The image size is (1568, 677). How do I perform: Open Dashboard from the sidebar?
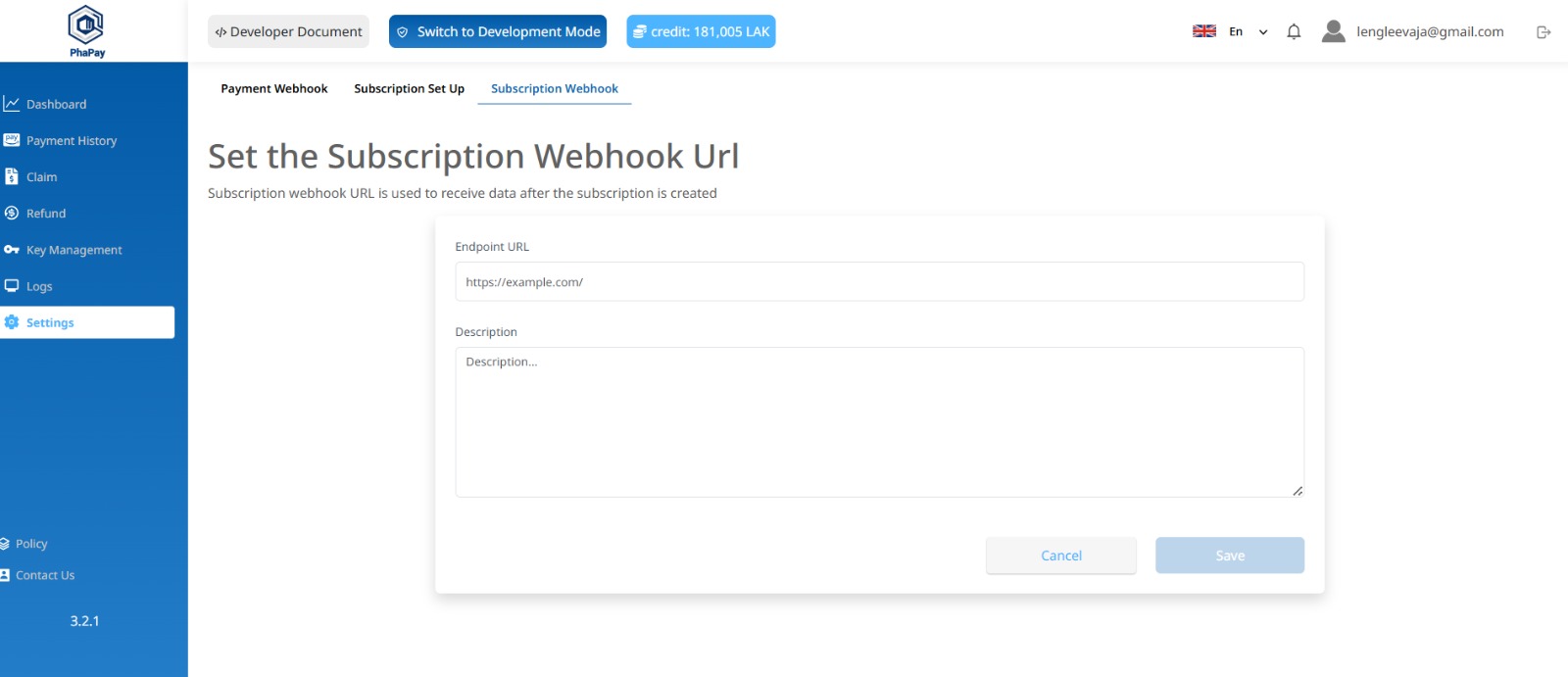click(56, 104)
